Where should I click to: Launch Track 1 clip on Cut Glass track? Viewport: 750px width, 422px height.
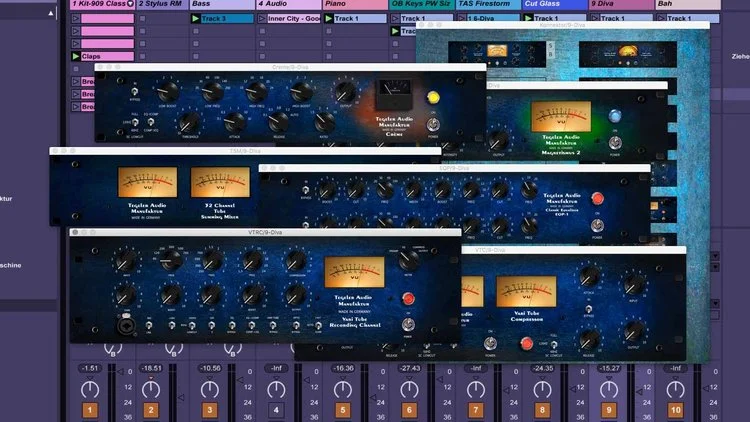[528, 19]
